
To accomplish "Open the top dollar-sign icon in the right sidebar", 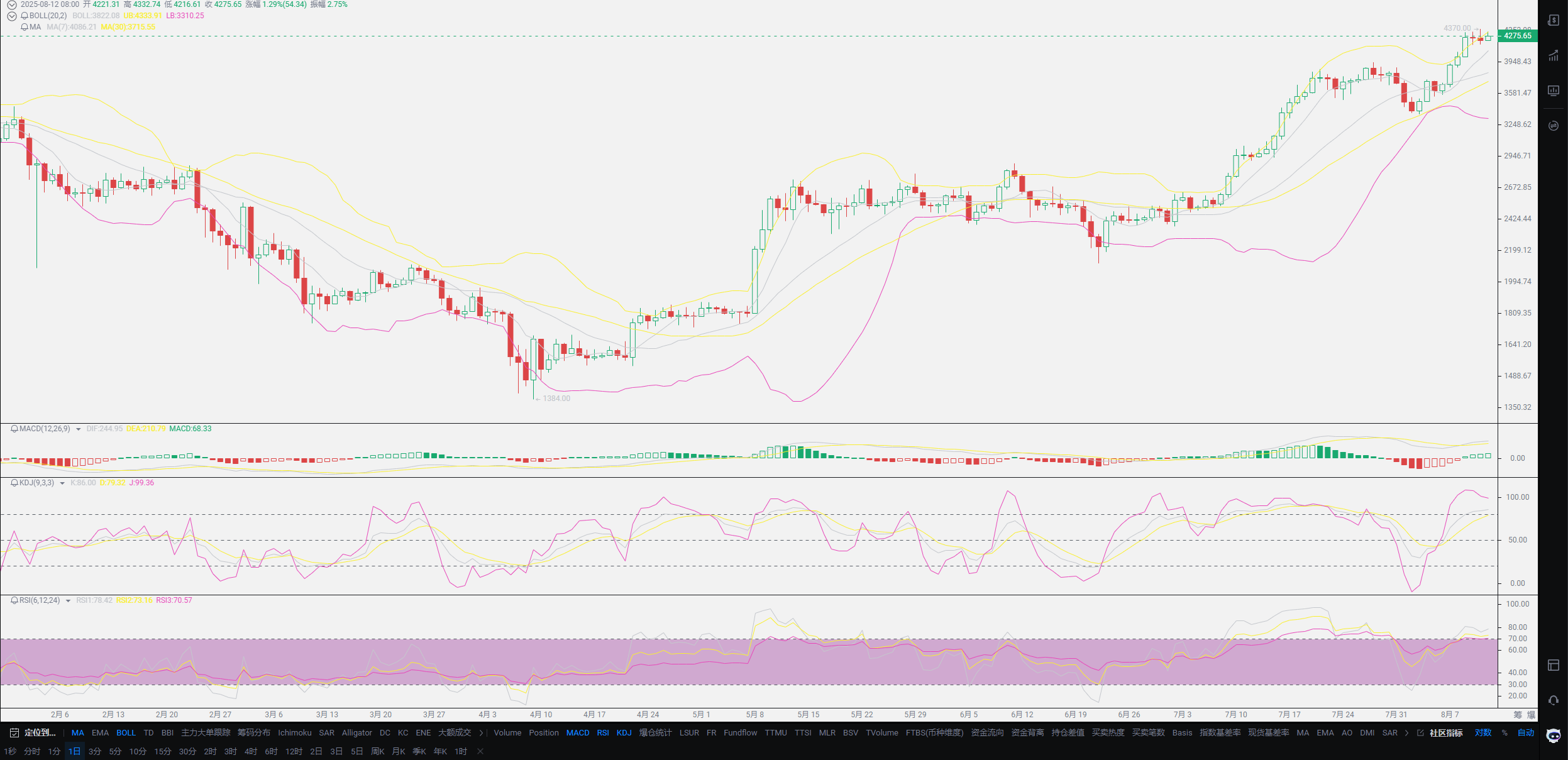I will pos(1553,20).
